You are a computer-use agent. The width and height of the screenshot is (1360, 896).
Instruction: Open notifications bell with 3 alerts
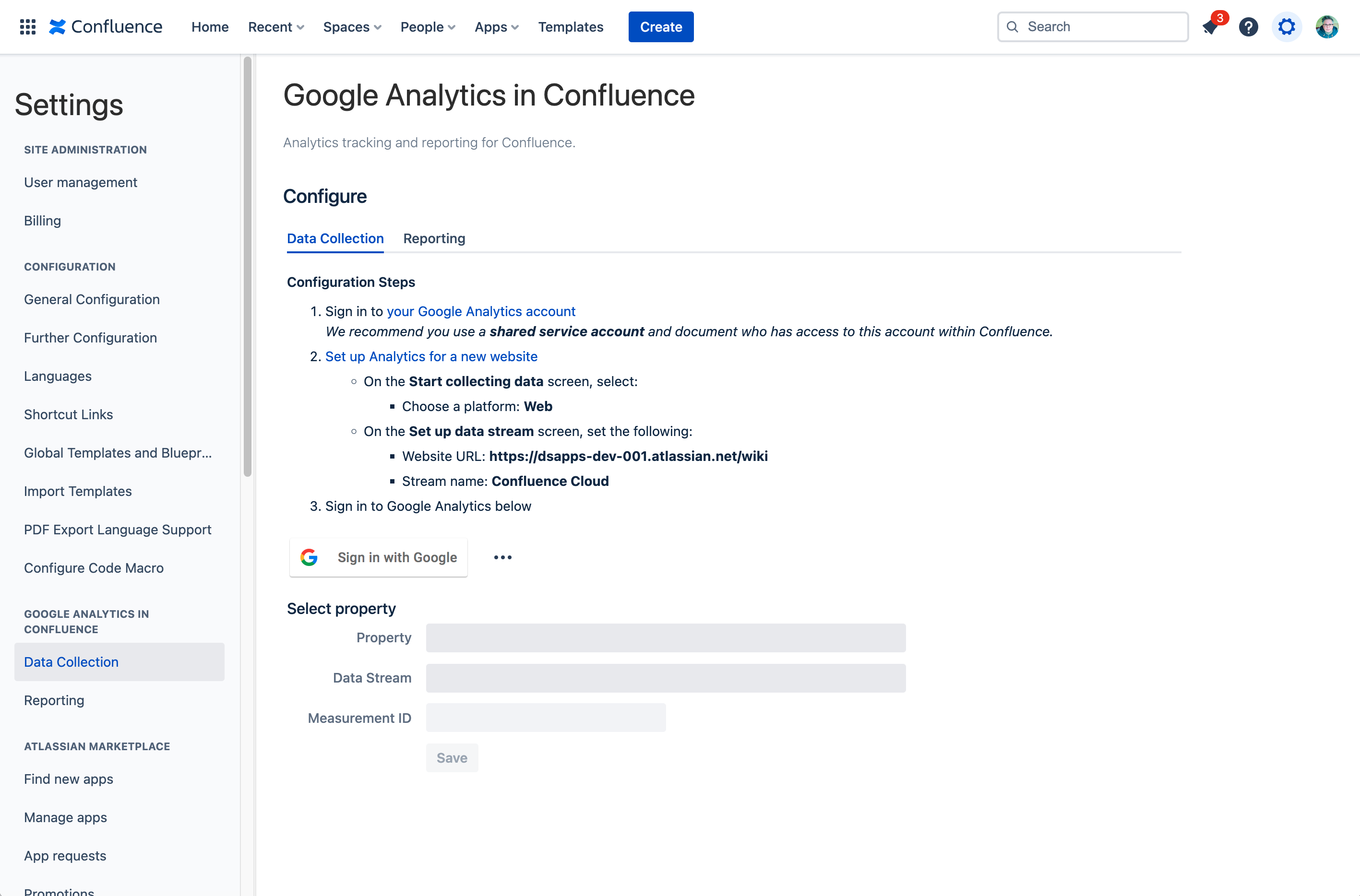click(x=1210, y=27)
